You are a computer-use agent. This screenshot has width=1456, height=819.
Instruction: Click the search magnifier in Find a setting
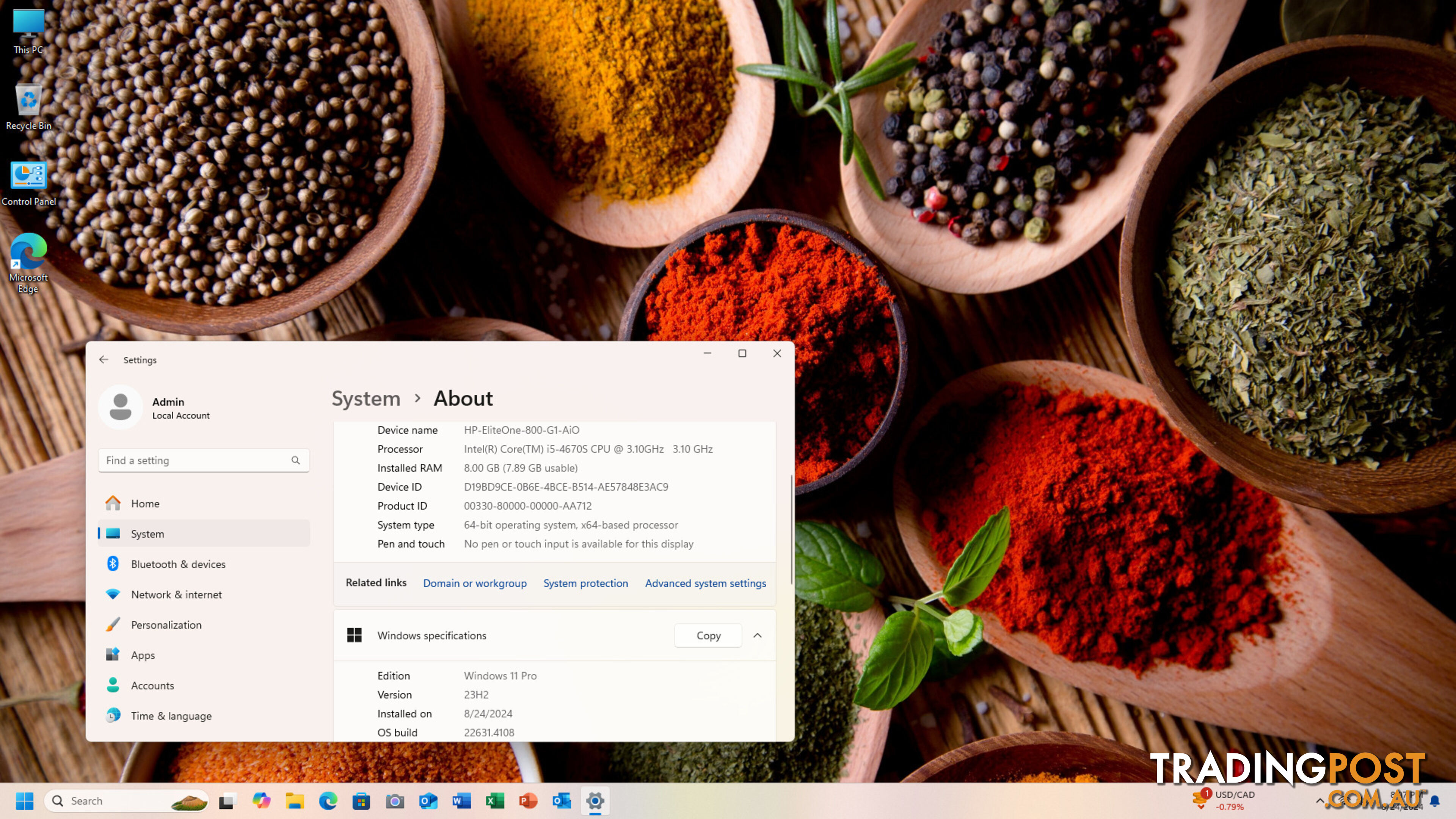pyautogui.click(x=296, y=460)
